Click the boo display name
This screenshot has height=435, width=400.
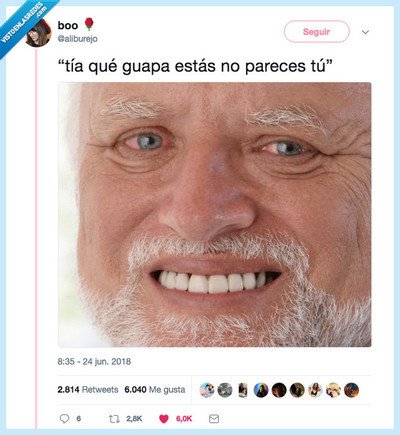click(x=68, y=25)
